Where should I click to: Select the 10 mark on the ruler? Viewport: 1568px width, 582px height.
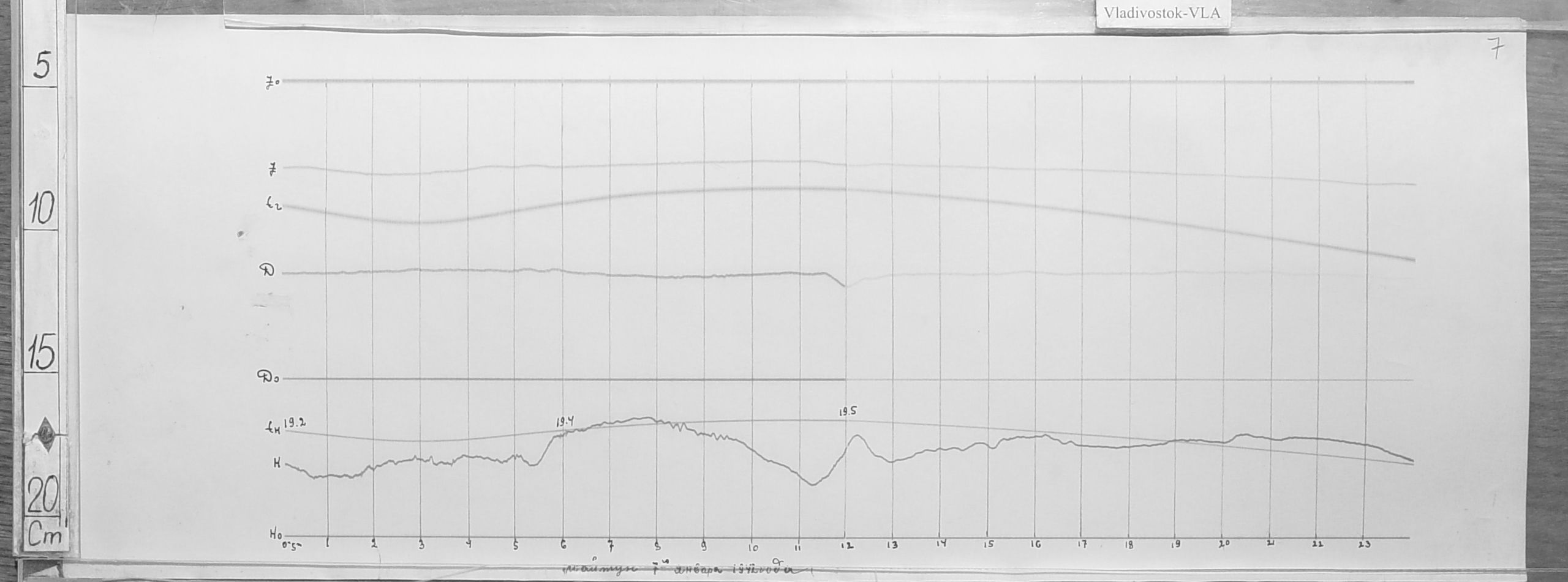point(41,209)
